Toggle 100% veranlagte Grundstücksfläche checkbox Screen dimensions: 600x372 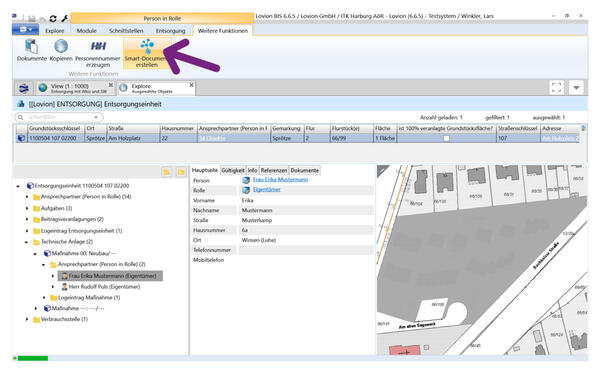click(446, 138)
